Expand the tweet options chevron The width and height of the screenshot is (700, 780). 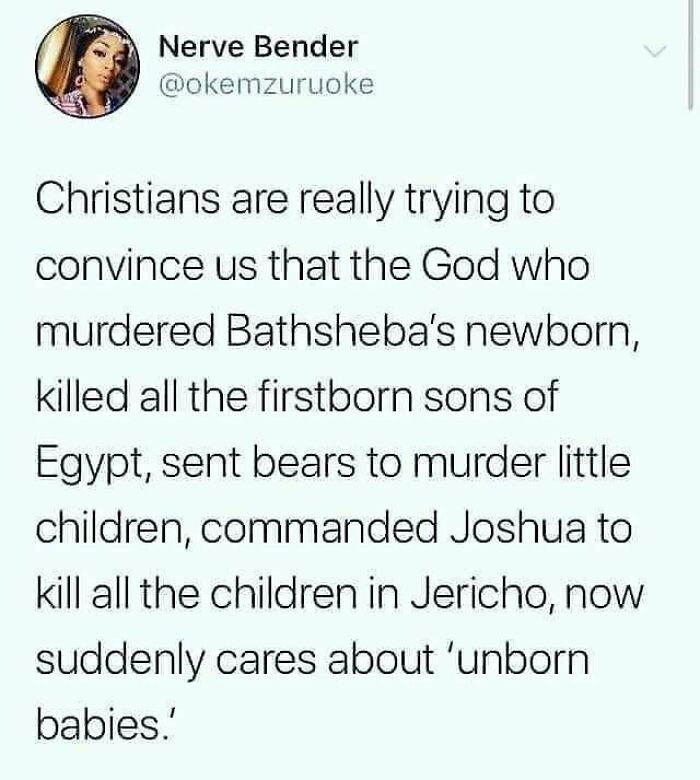coord(654,50)
